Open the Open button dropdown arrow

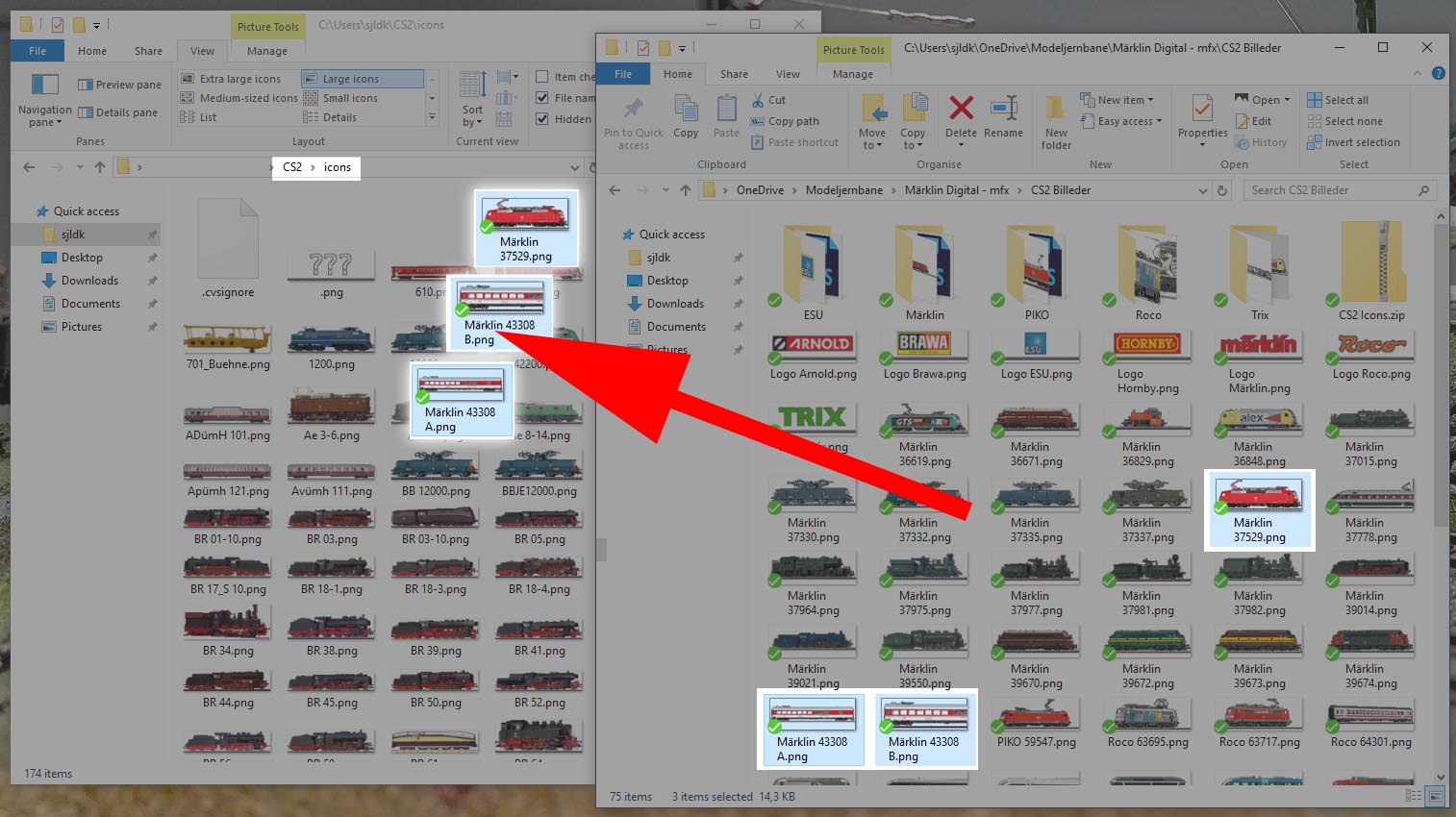tap(1287, 100)
